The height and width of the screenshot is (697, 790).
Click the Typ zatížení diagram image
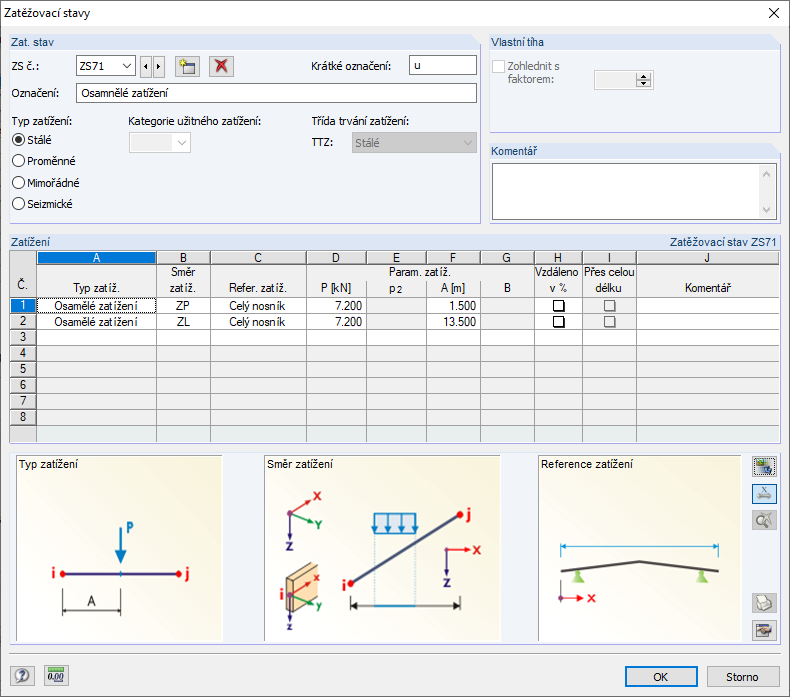[119, 548]
